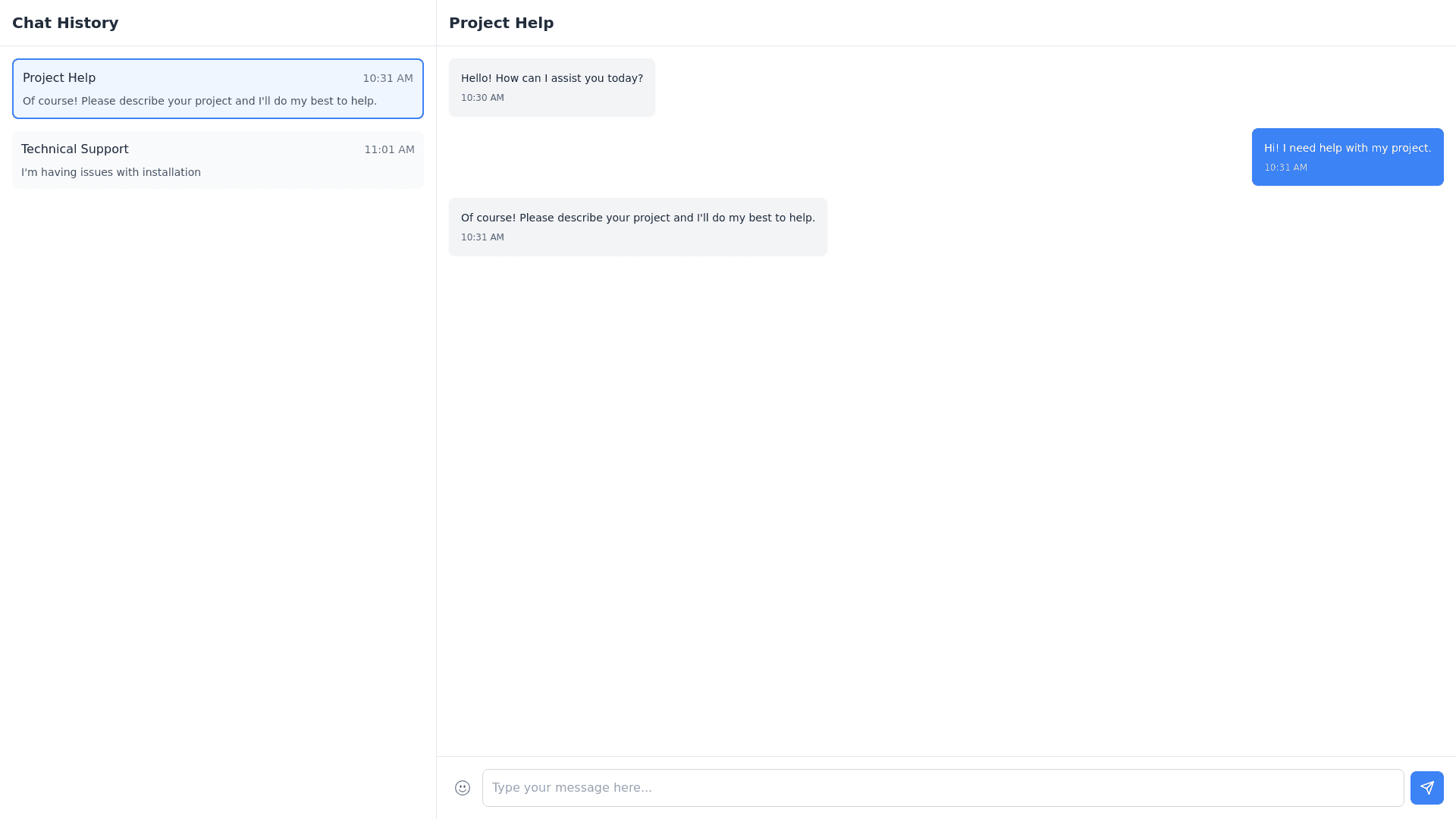Click the 'Project Help' title in sidebar list
1456x819 pixels.
pos(59,78)
